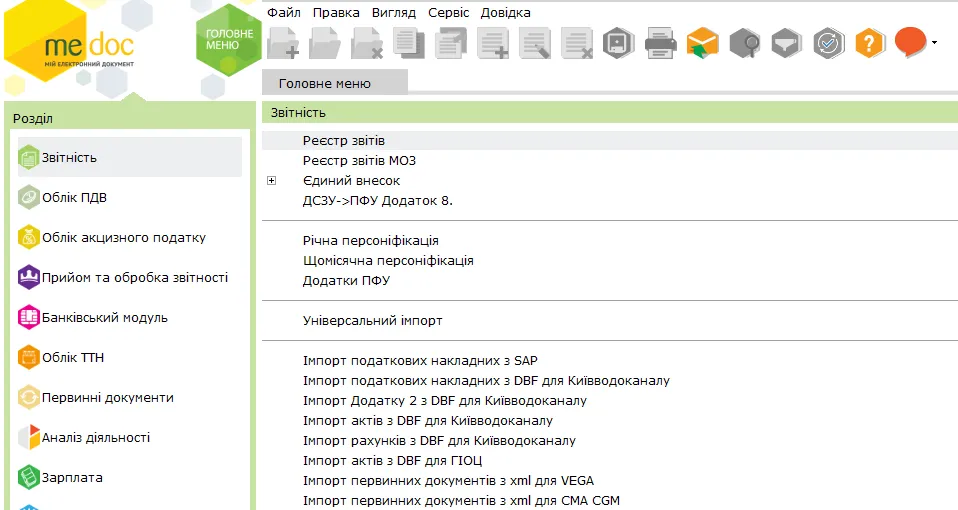Open the Вигляд menu
The height and width of the screenshot is (510, 958).
pyautogui.click(x=393, y=12)
